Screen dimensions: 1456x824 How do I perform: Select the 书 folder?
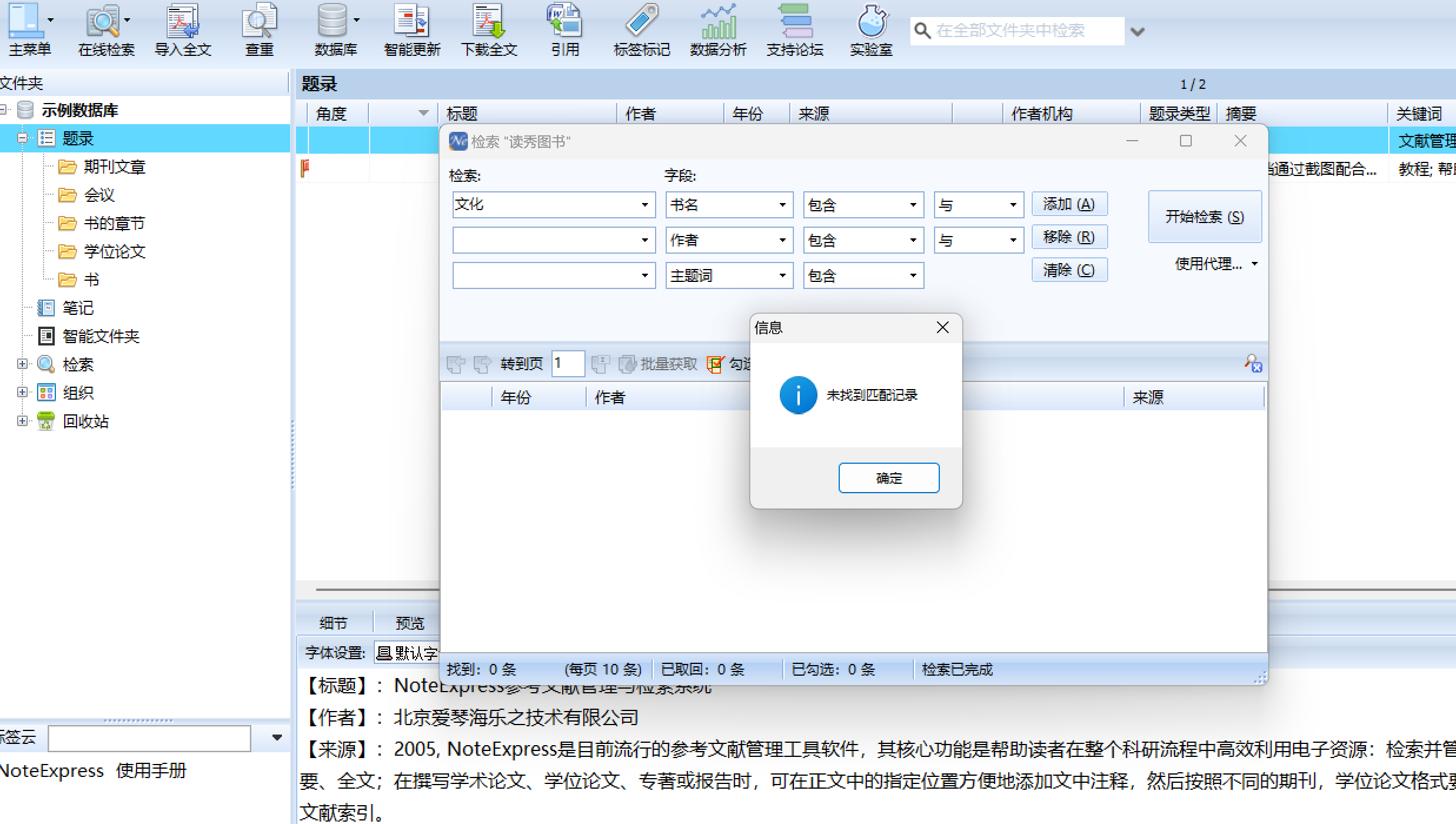click(91, 280)
